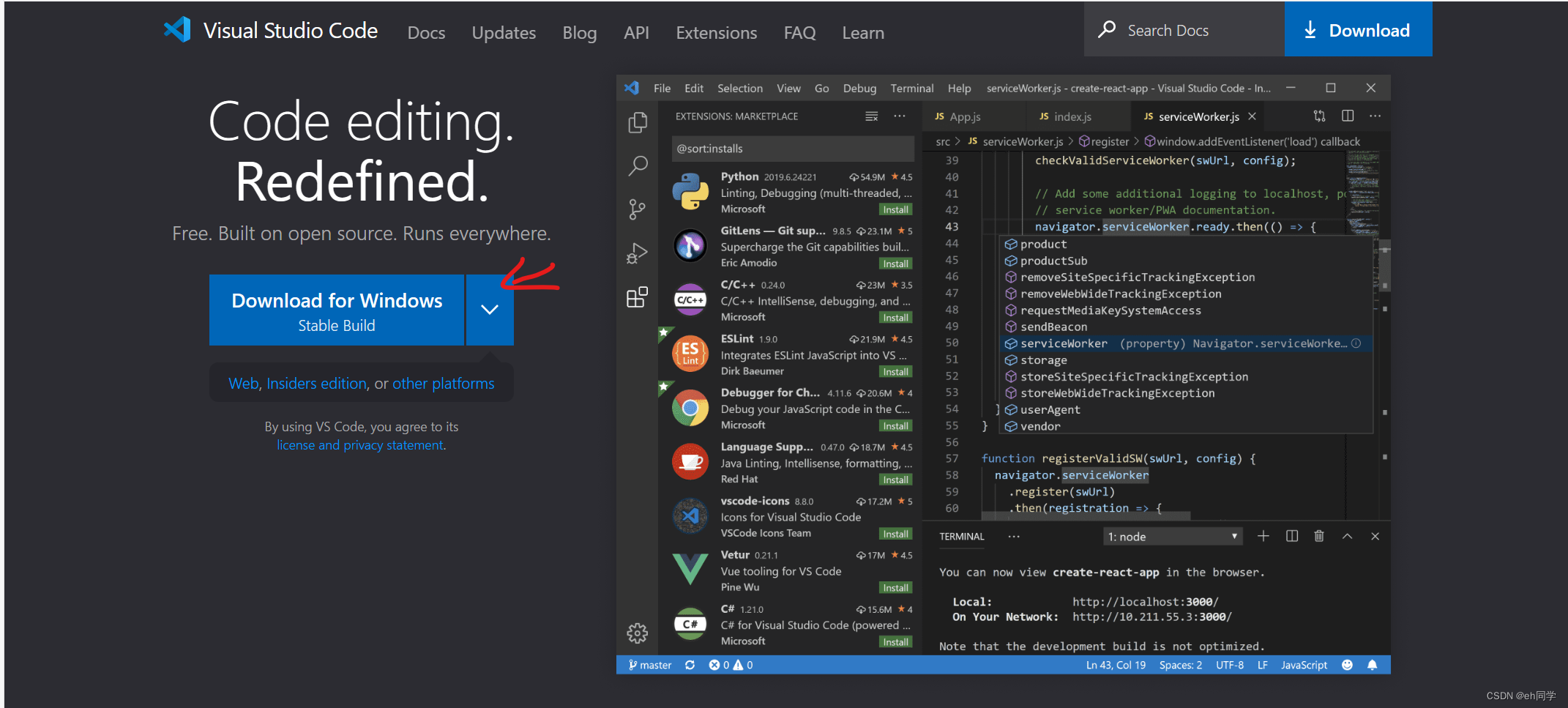The width and height of the screenshot is (1568, 708).
Task: Click the master branch in status bar
Action: point(650,665)
